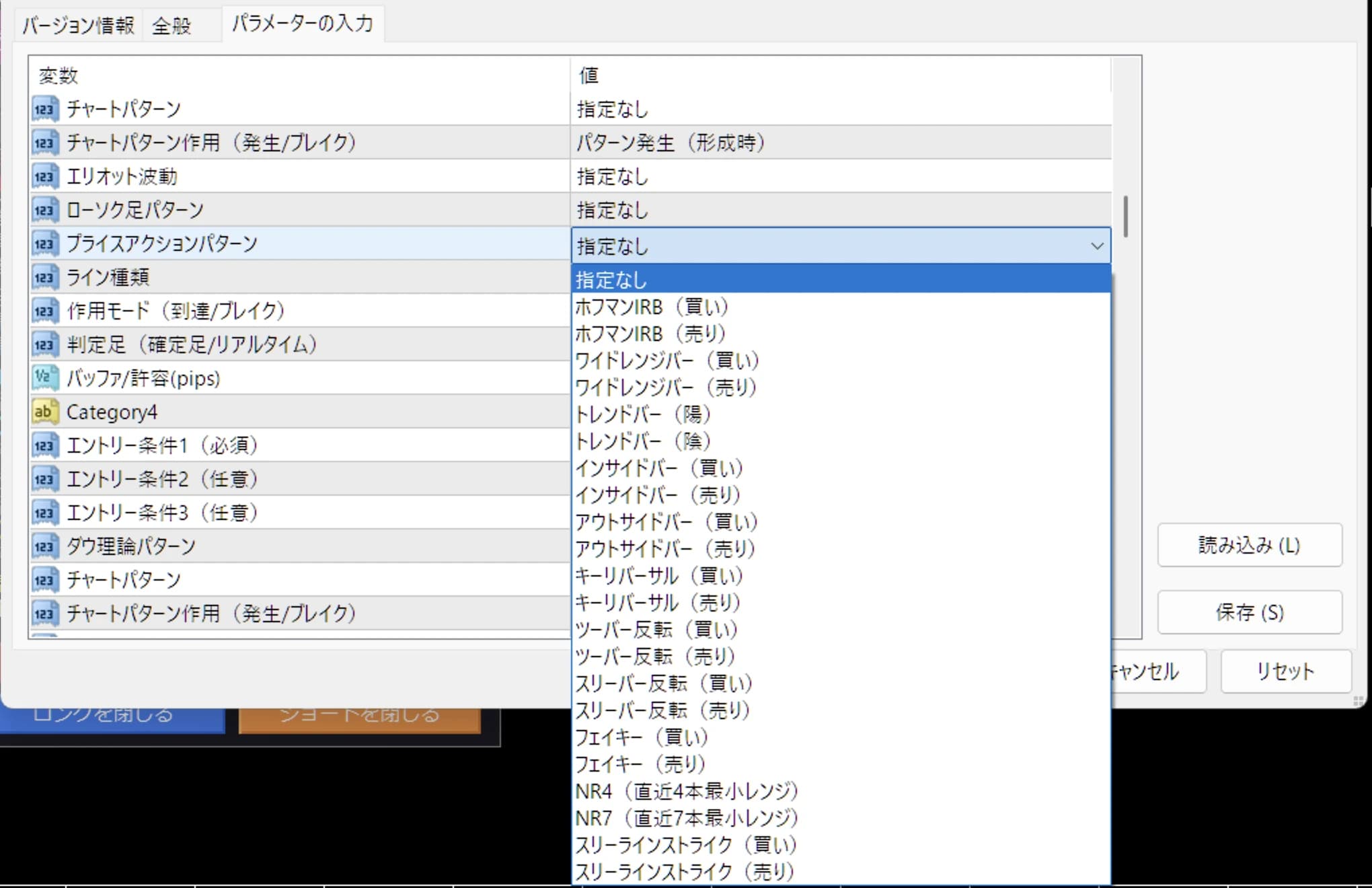Select the icon for プライスアクションパターン row
This screenshot has width=1372, height=888.
tap(44, 244)
